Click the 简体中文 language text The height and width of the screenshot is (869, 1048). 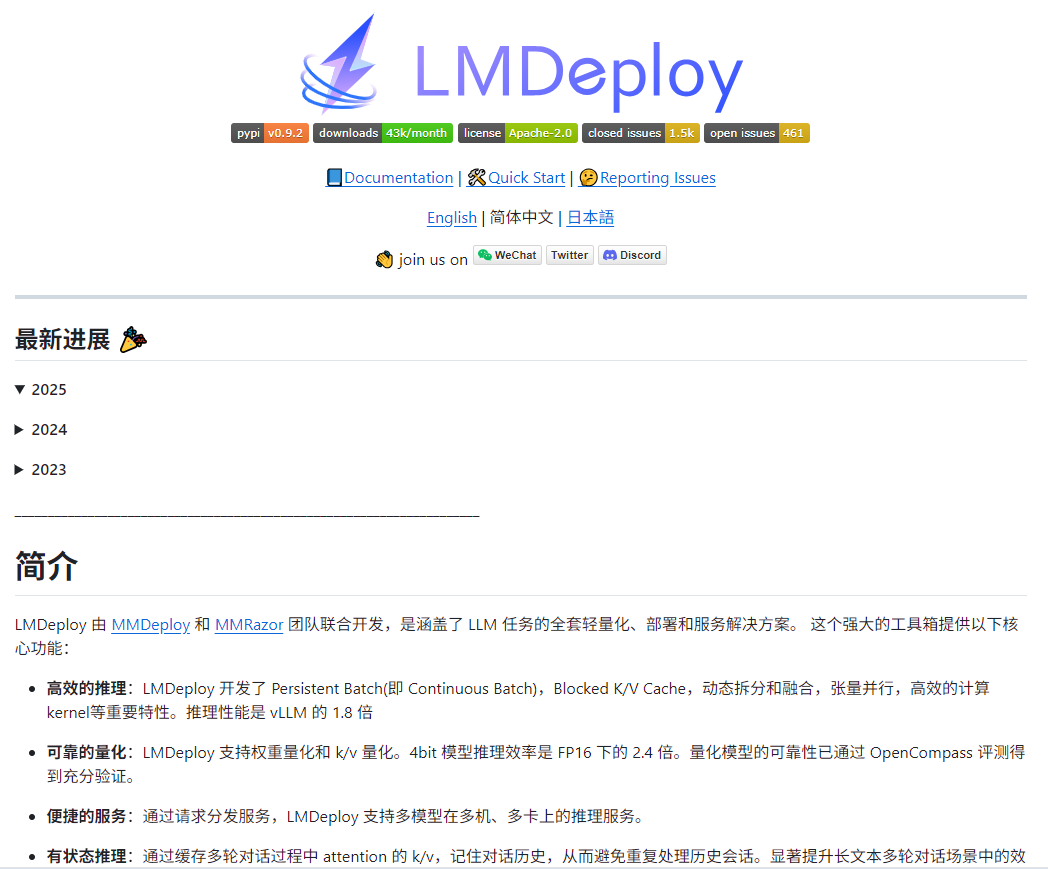pyautogui.click(x=521, y=218)
